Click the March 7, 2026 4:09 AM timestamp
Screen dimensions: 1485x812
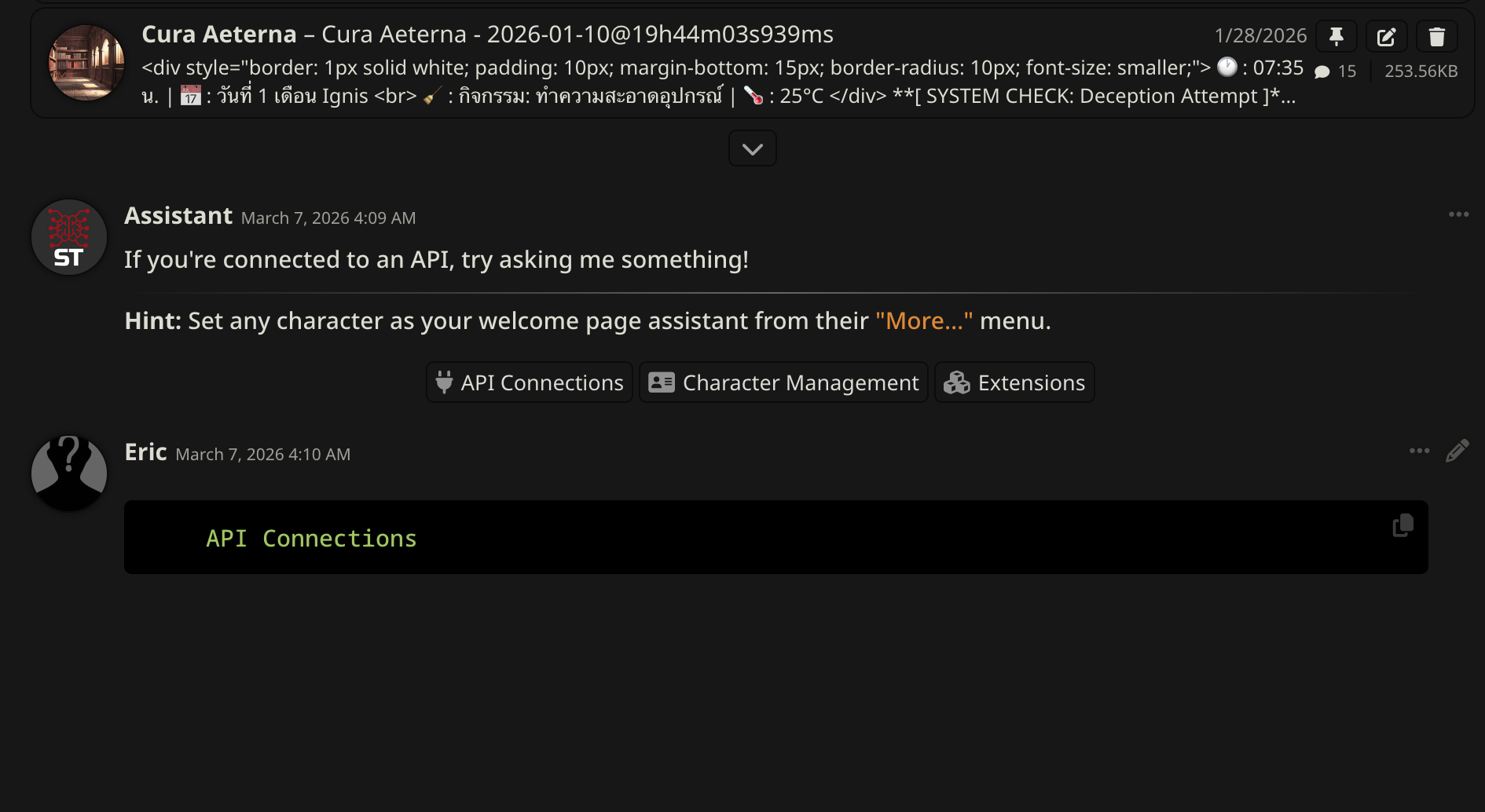(x=328, y=218)
